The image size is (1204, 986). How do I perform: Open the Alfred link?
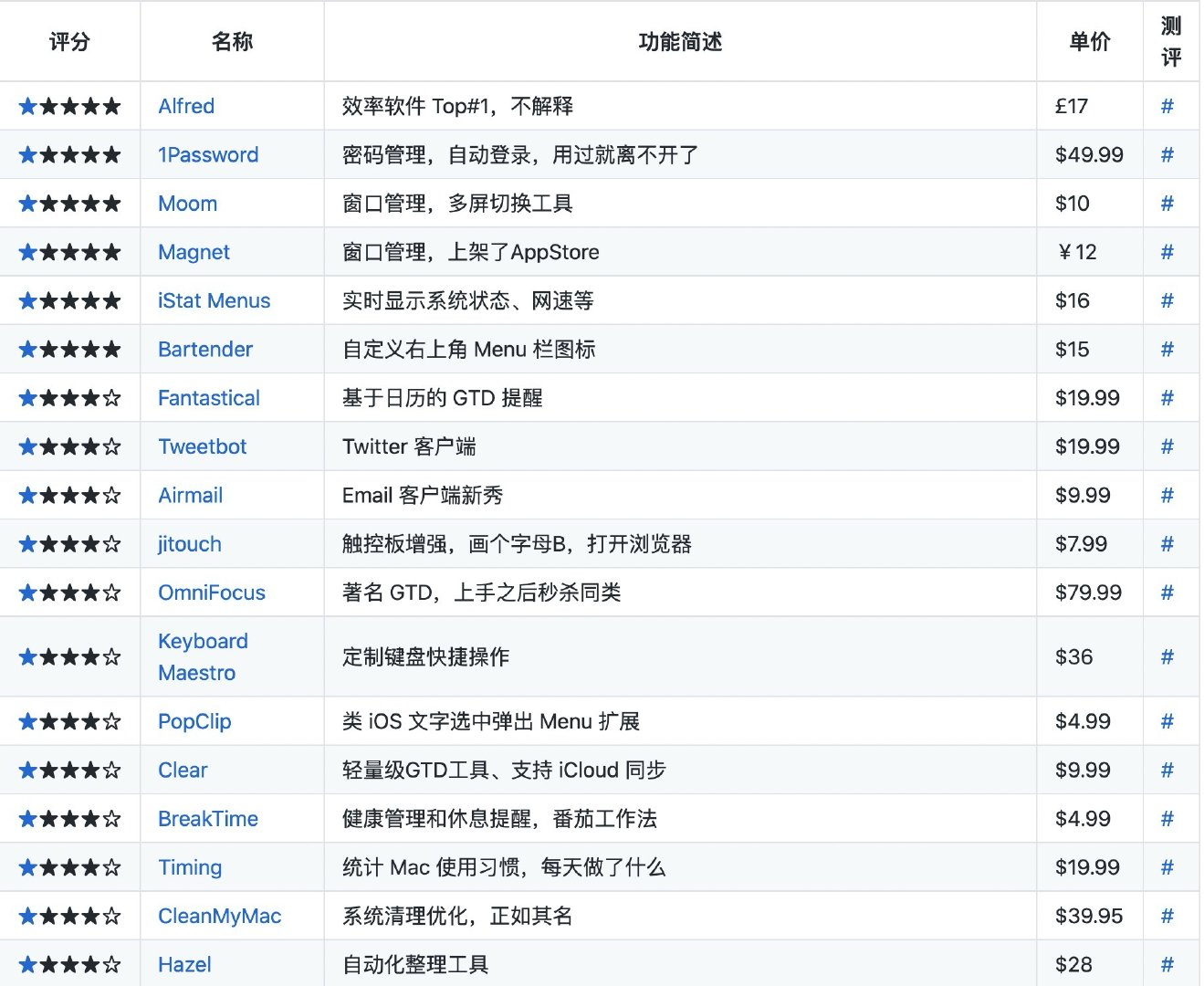click(186, 106)
